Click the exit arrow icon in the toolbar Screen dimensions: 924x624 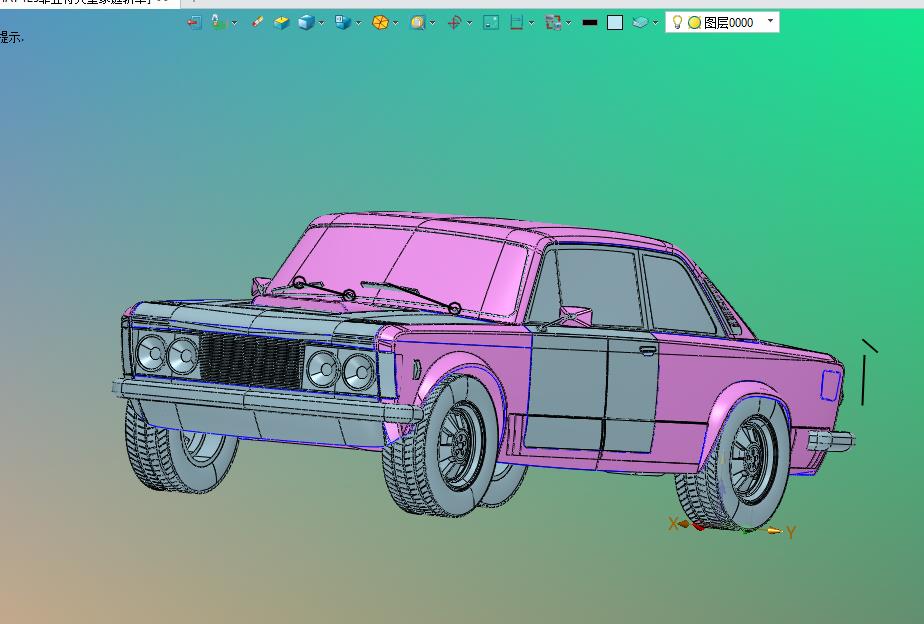pos(194,23)
